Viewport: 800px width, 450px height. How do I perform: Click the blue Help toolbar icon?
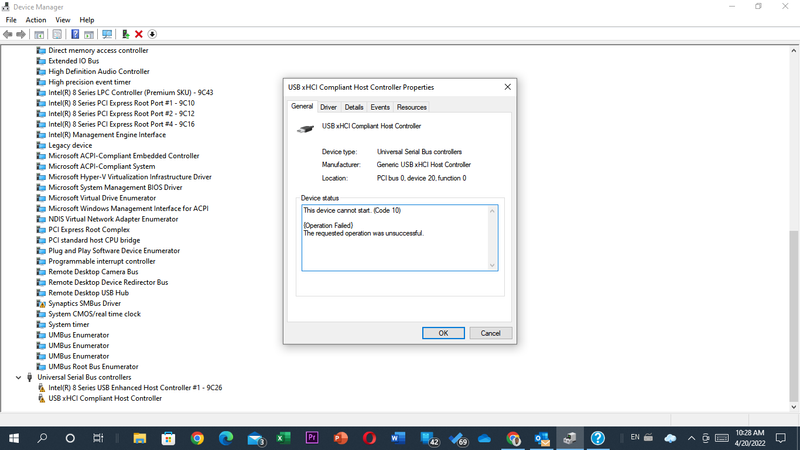[75, 34]
